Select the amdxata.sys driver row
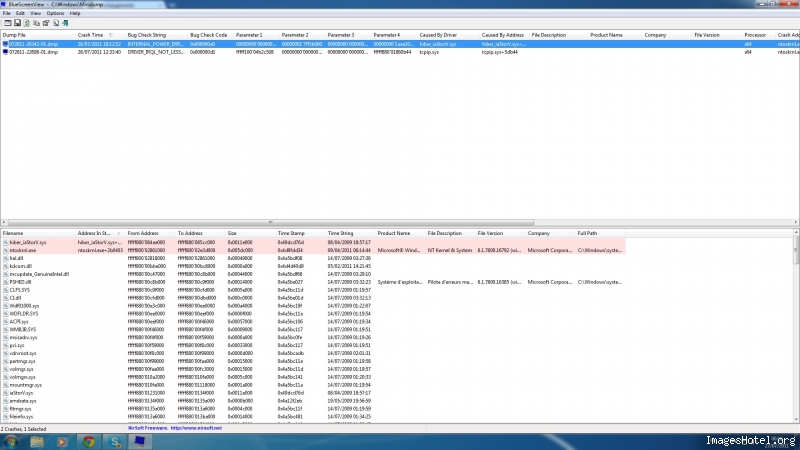 point(313,401)
